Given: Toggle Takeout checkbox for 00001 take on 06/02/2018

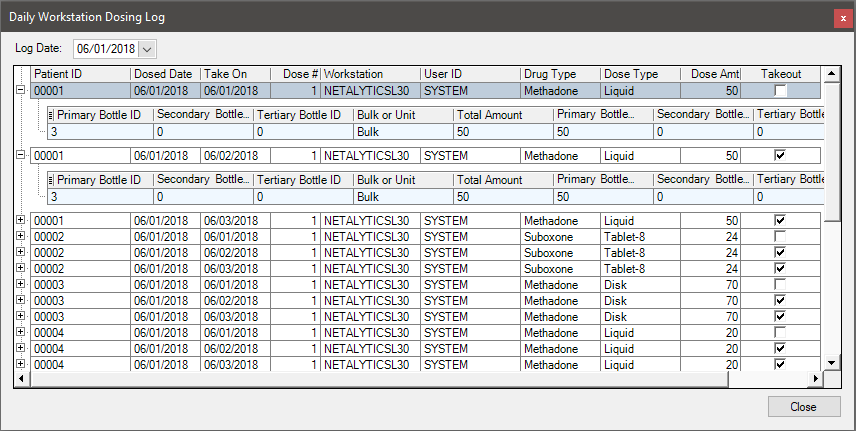Looking at the screenshot, I should click(781, 156).
